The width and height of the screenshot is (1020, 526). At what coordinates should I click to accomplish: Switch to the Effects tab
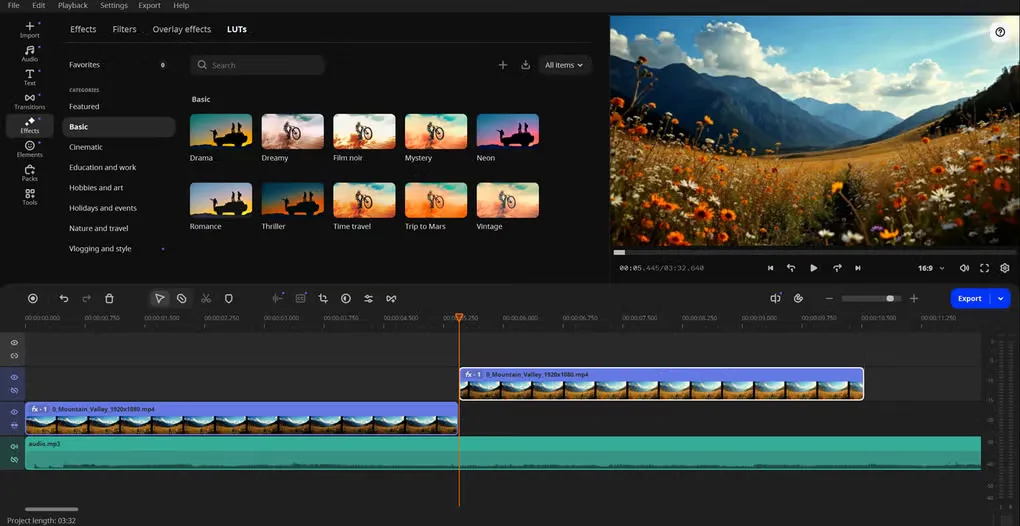(83, 29)
